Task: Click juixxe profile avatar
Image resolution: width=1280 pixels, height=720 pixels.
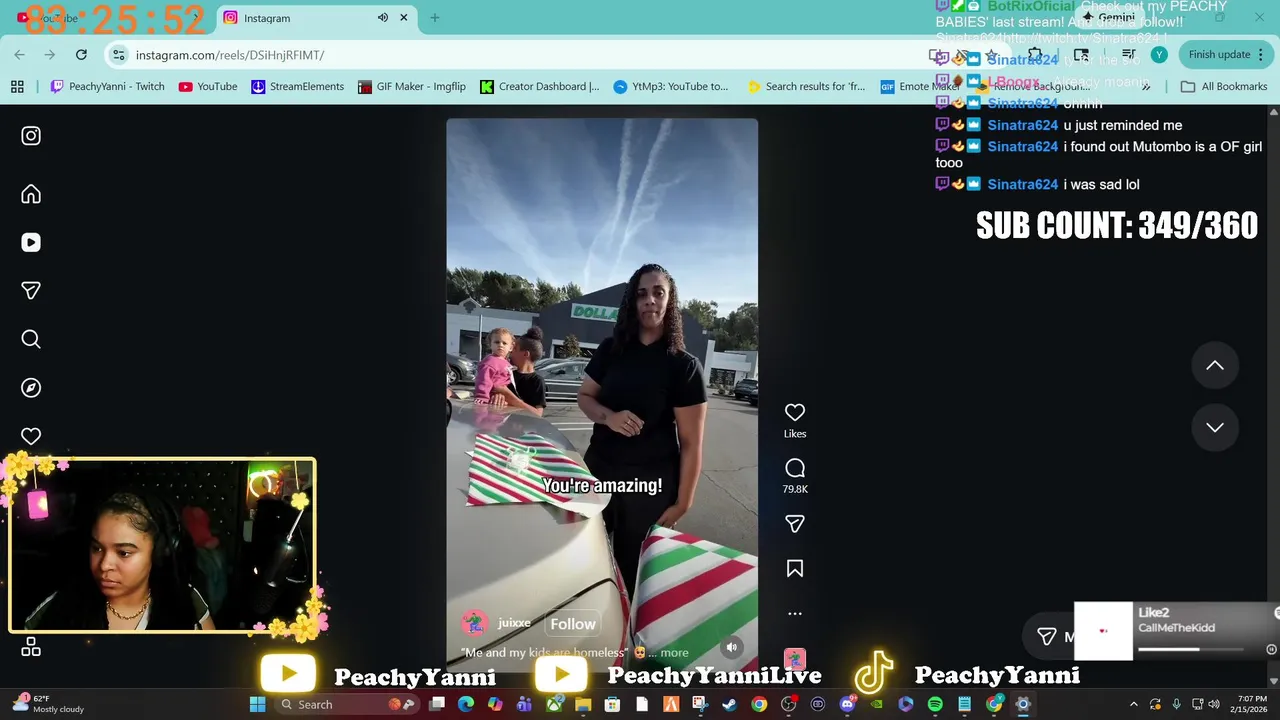Action: tap(474, 623)
